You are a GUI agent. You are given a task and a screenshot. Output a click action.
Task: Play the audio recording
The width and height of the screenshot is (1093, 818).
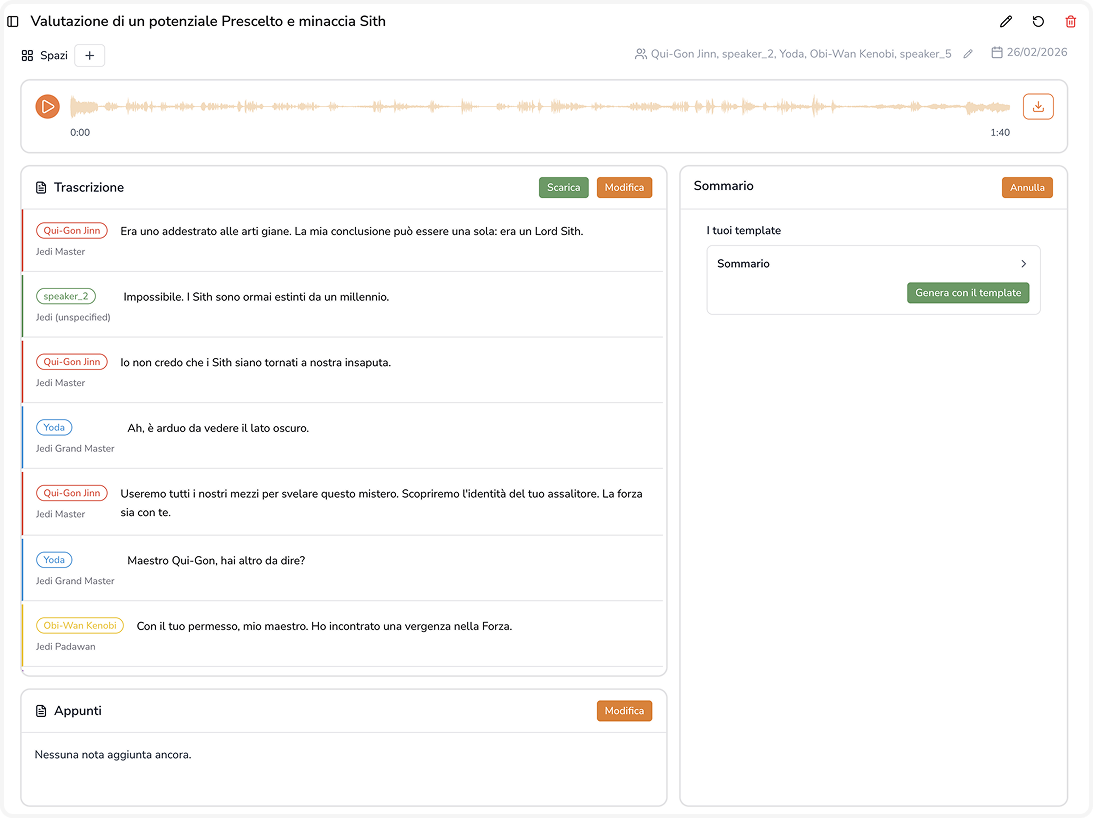pos(47,106)
